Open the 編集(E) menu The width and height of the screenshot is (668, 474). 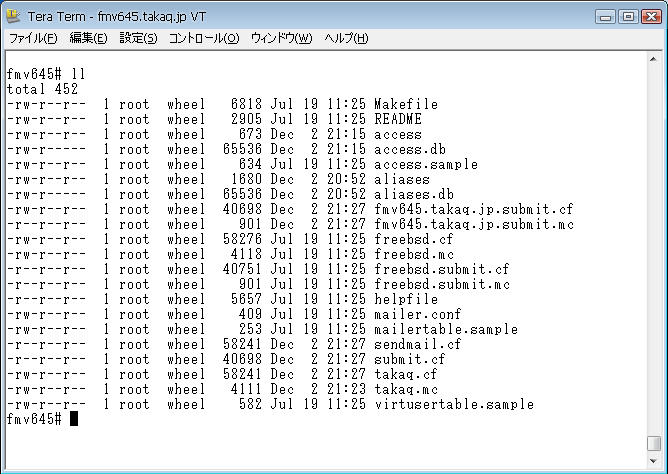click(x=88, y=38)
